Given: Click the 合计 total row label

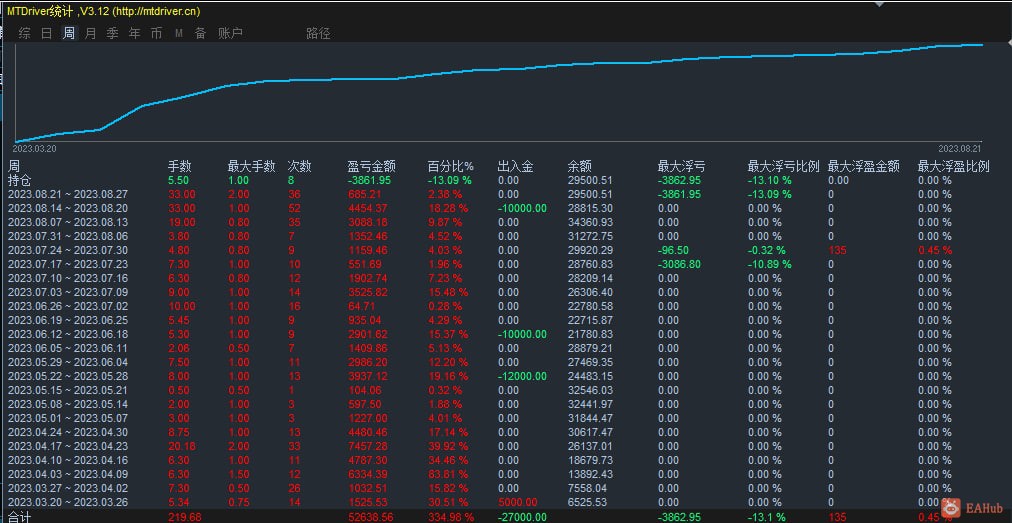Looking at the screenshot, I should coord(19,517).
